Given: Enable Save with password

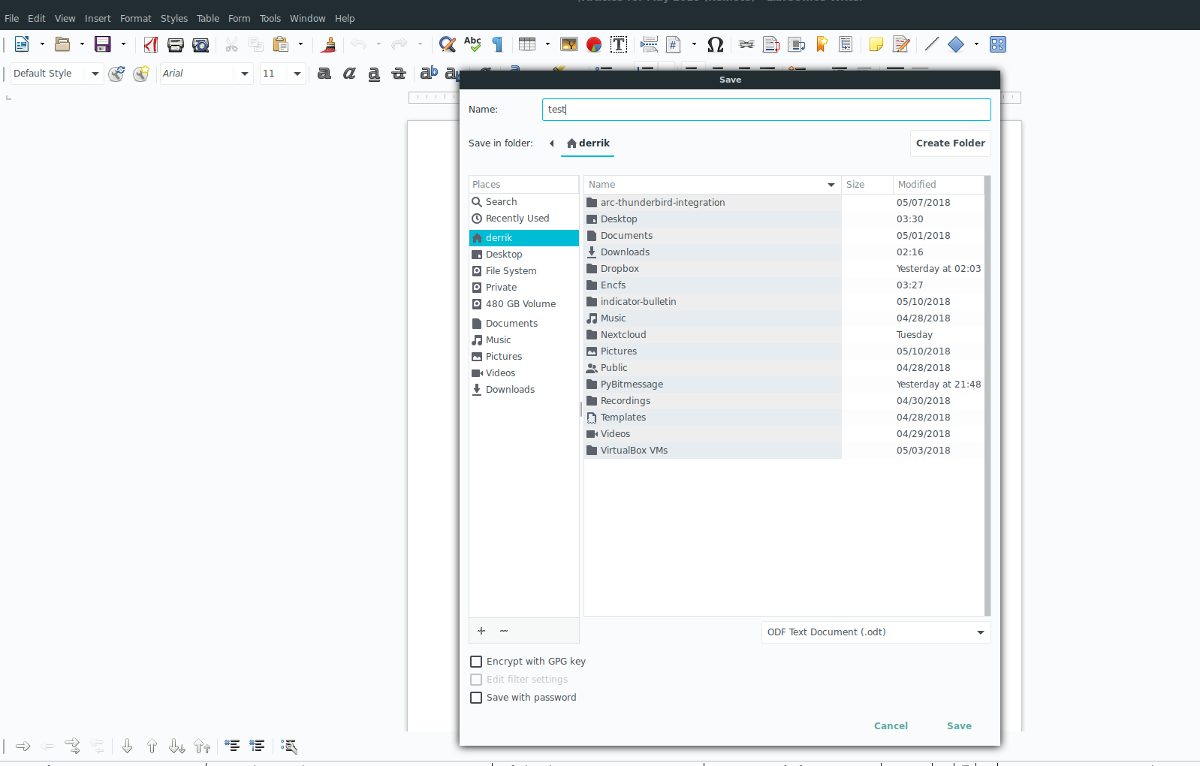Looking at the screenshot, I should 476,697.
